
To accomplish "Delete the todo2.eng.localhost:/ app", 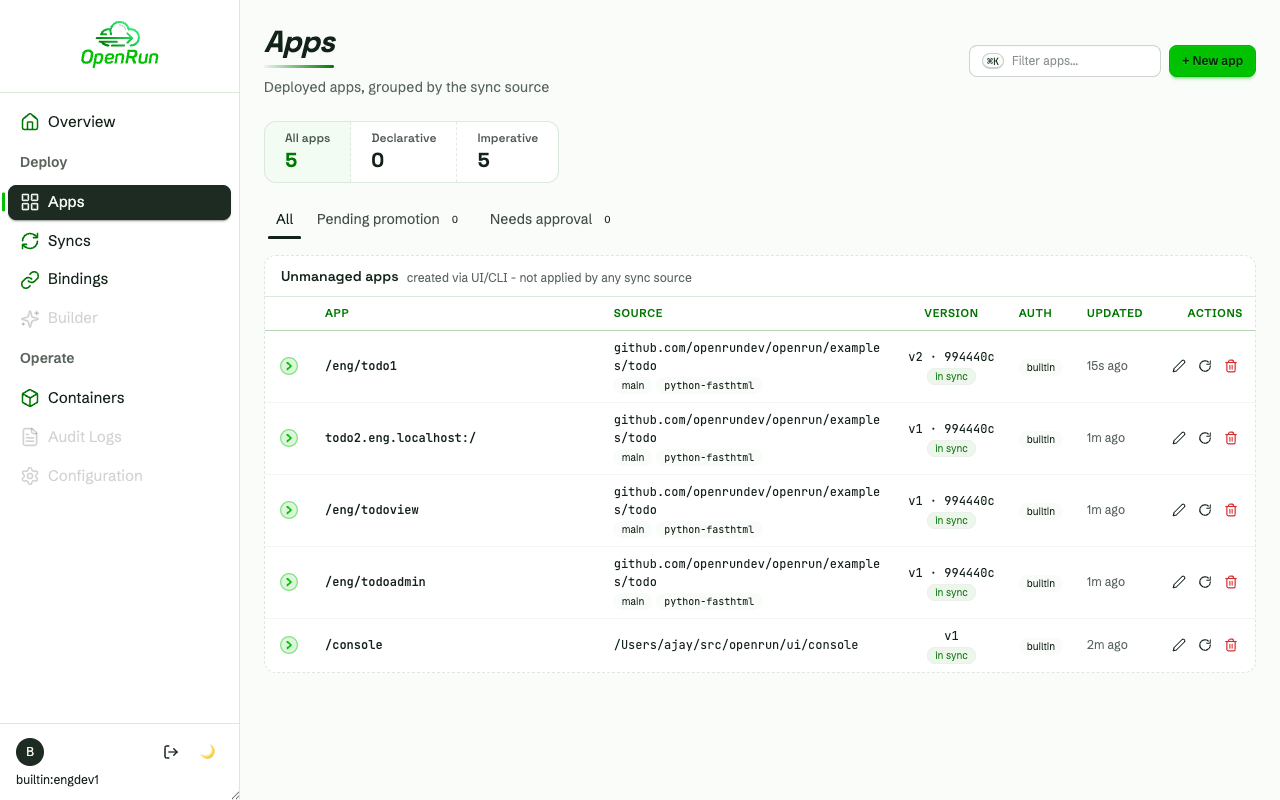I will coord(1231,438).
